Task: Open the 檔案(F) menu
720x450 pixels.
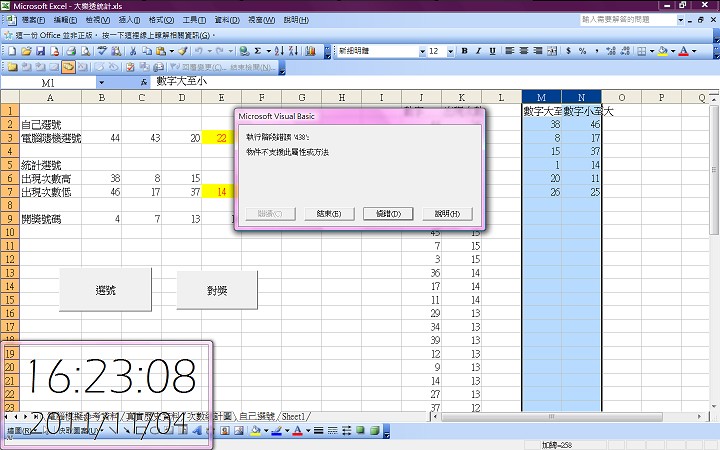Action: [x=33, y=20]
